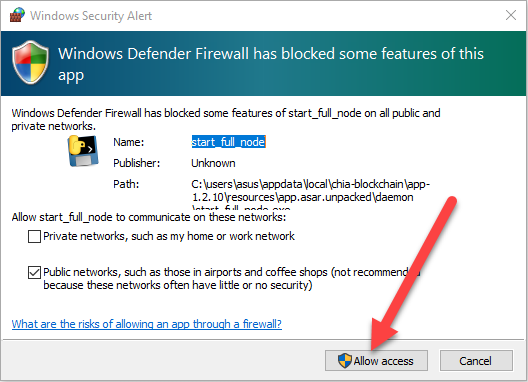Click the UAC shield on Allow access
This screenshot has height=382, width=528.
pos(345,360)
